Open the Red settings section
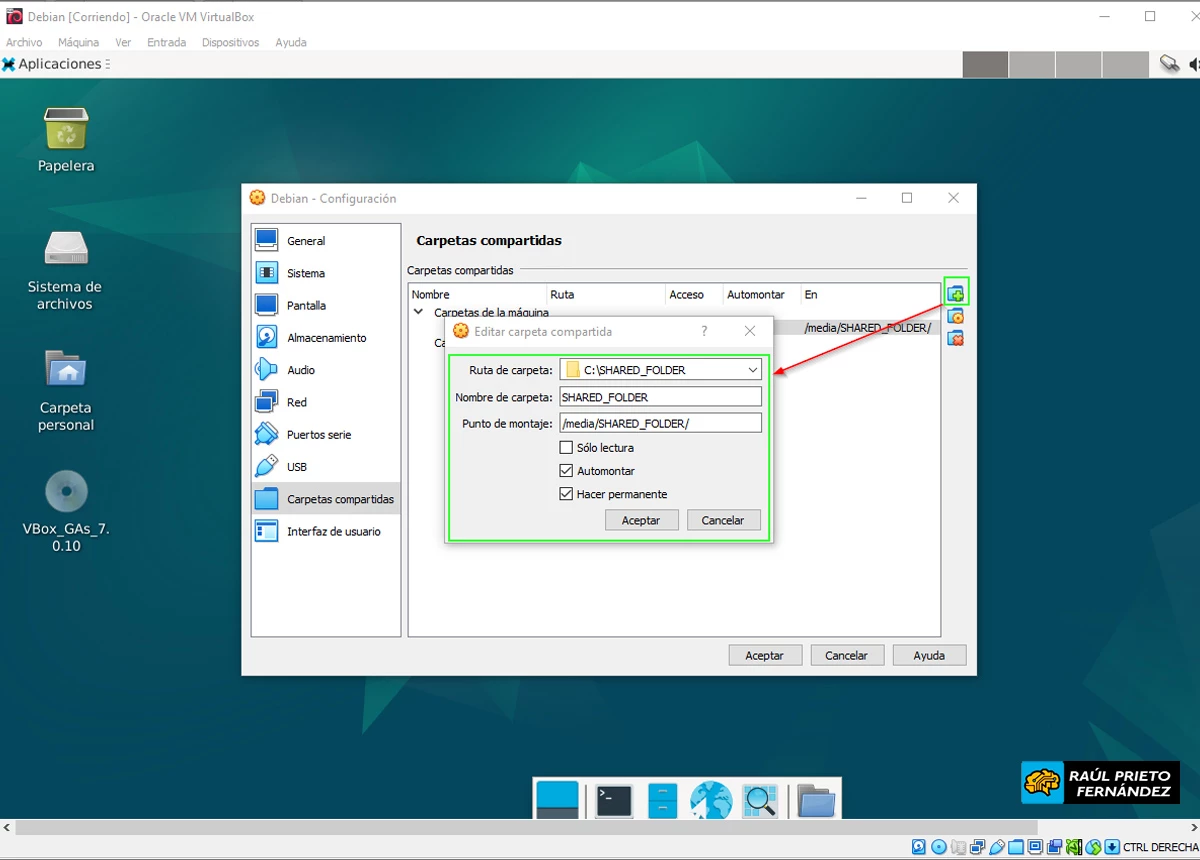 (x=294, y=402)
